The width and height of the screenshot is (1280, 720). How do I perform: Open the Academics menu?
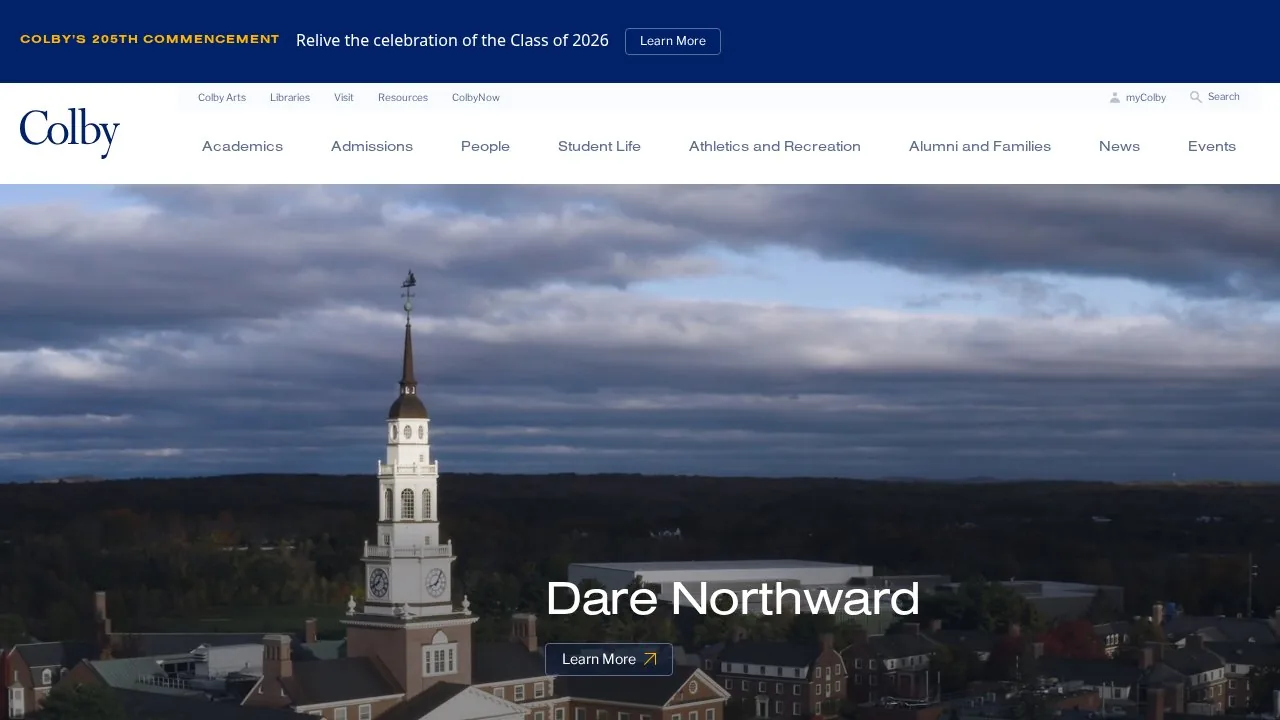coord(242,146)
